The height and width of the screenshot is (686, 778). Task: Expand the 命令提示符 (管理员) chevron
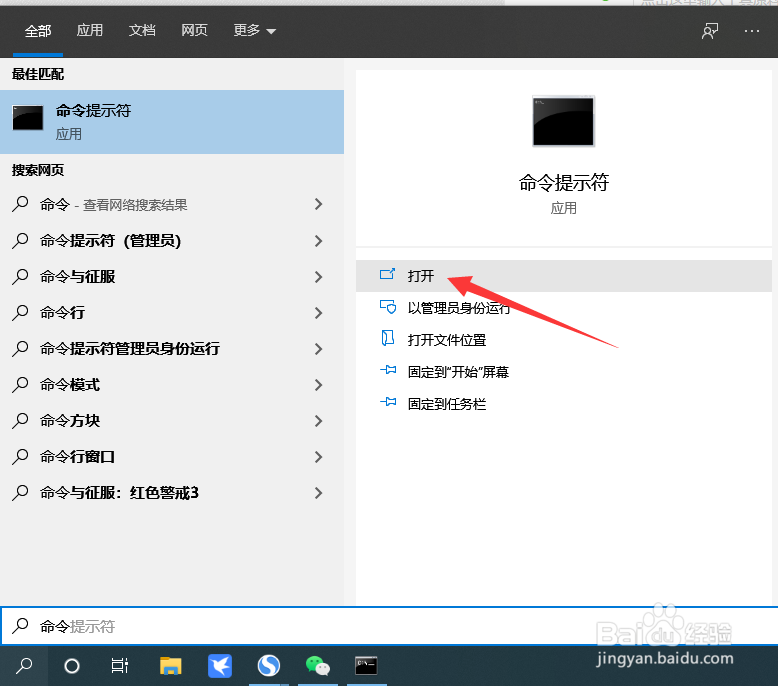[319, 241]
